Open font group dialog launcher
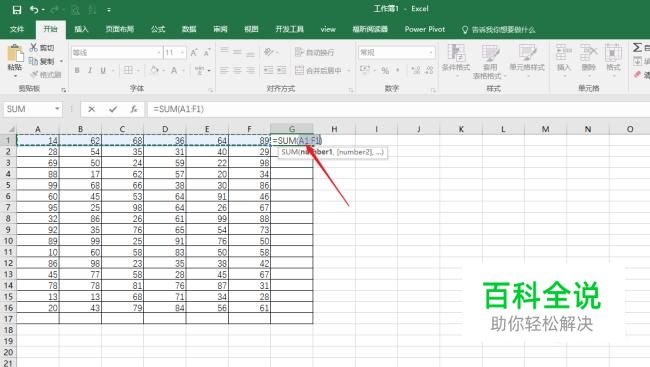650x367 pixels. 211,90
